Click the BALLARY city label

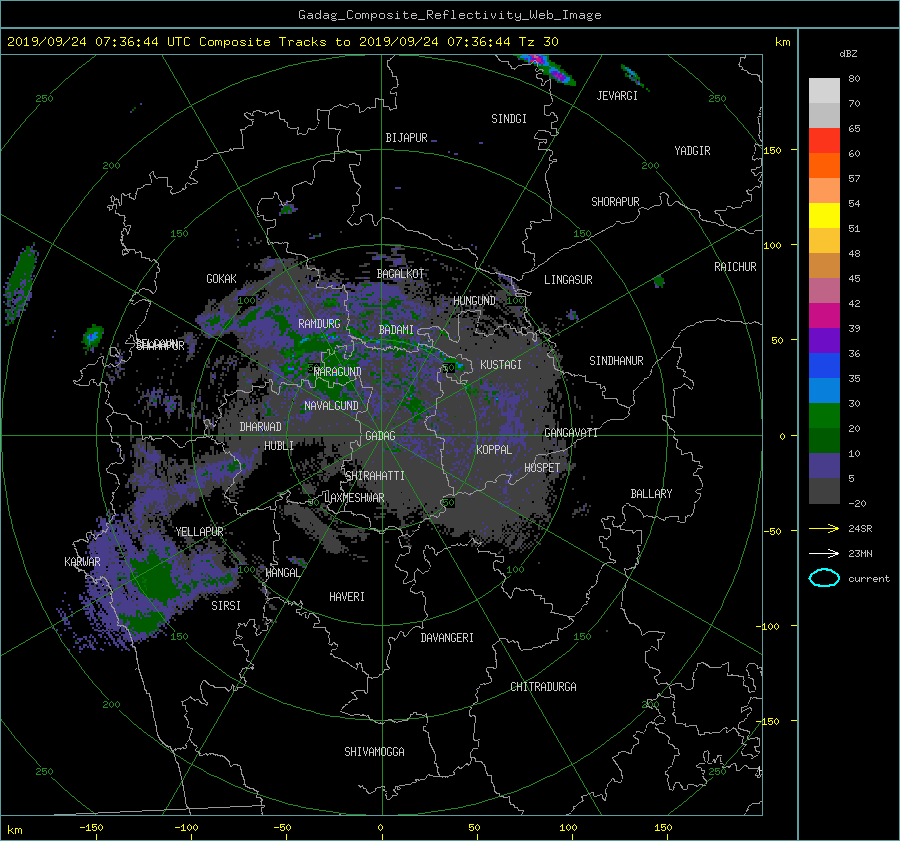coord(651,494)
